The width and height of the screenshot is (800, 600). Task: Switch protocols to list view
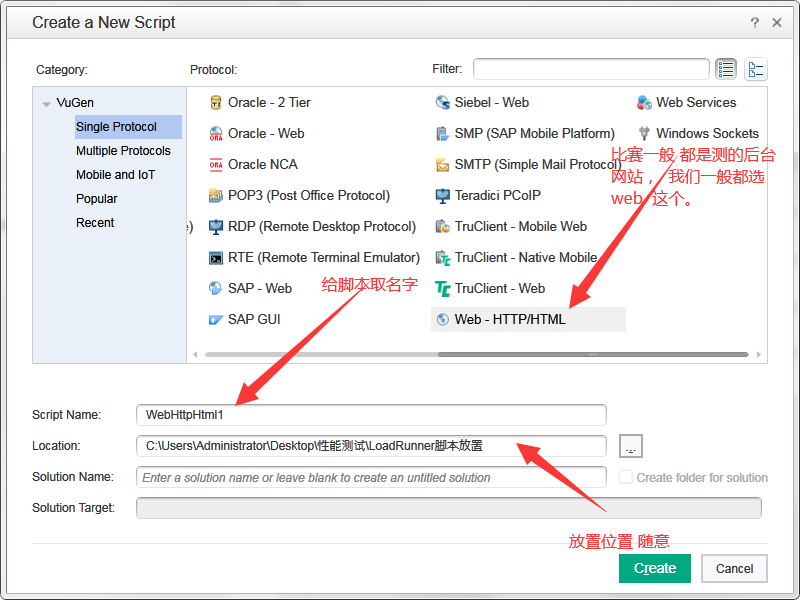click(x=727, y=68)
